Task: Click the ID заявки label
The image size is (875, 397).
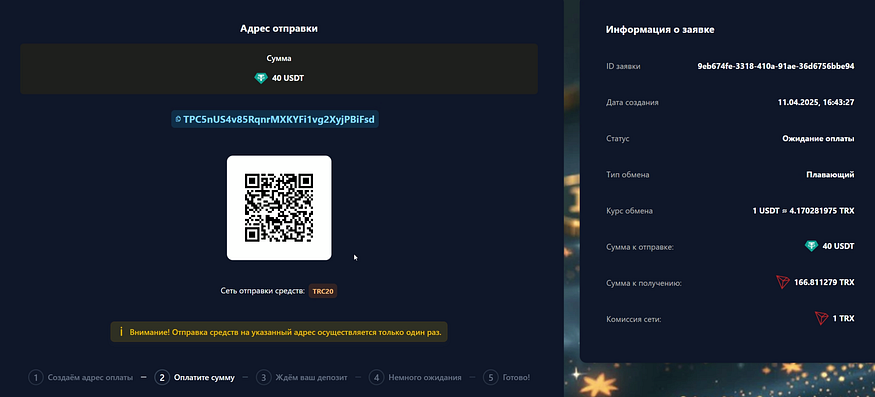Action: 623,66
